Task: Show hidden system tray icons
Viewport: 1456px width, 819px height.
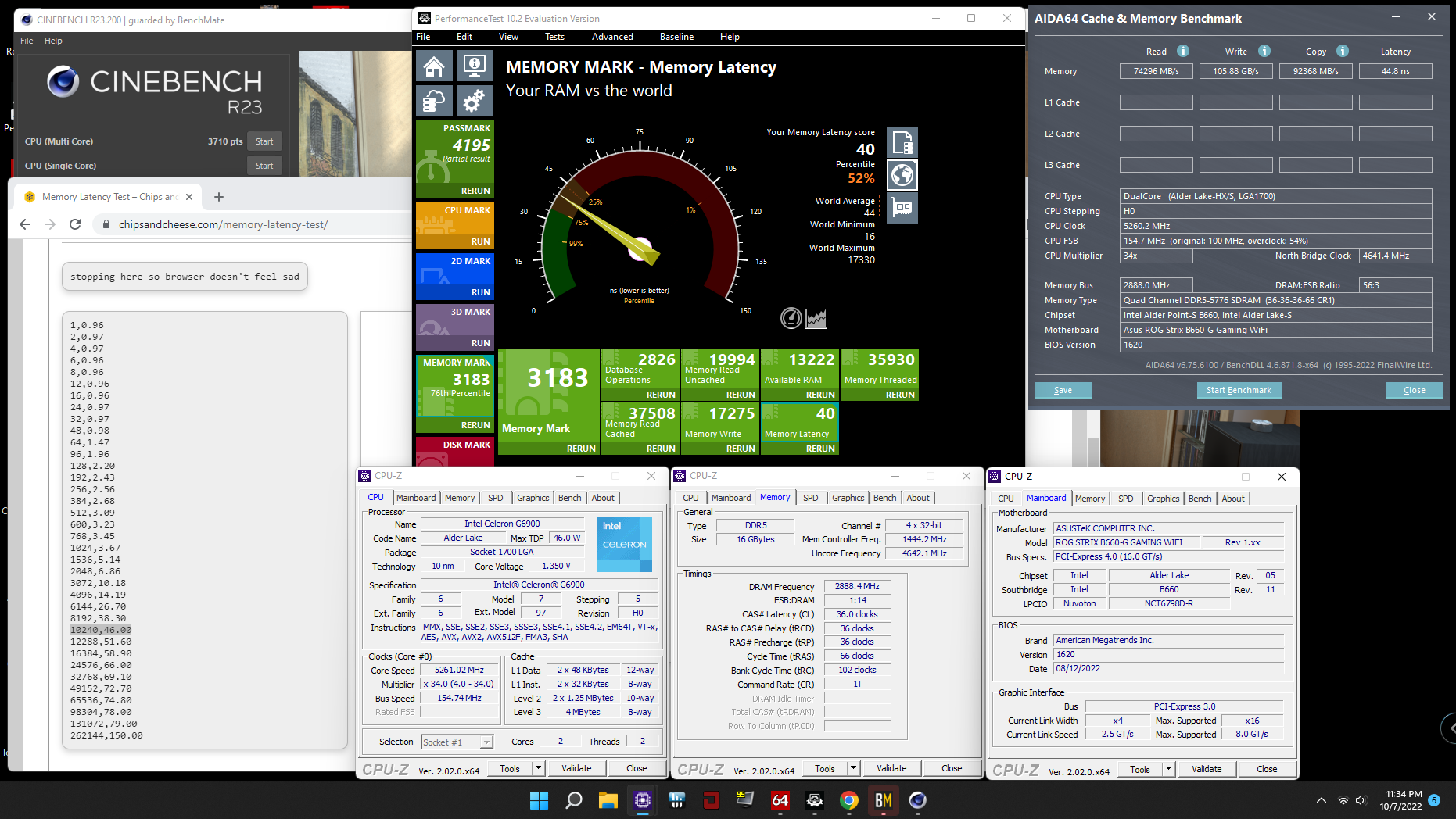Action: pyautogui.click(x=1322, y=800)
